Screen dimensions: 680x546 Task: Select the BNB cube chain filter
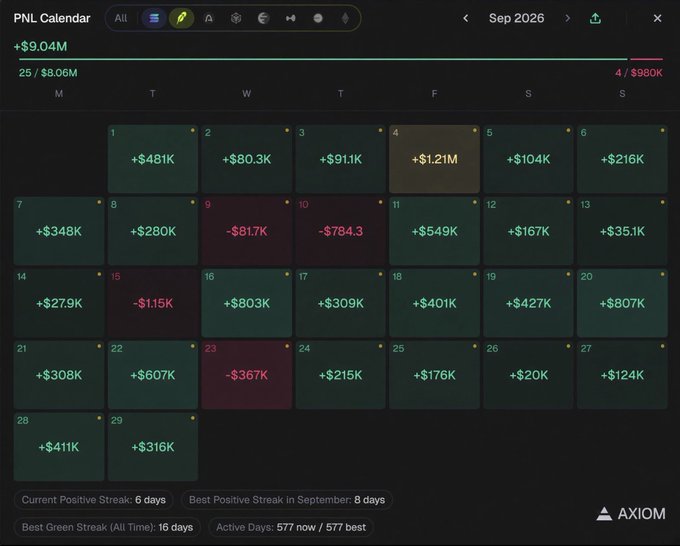click(236, 18)
